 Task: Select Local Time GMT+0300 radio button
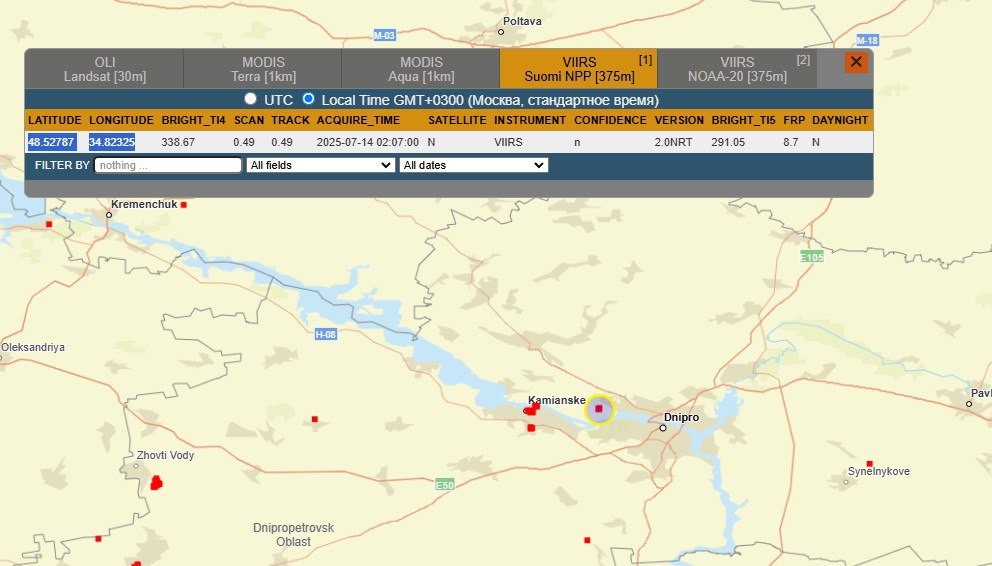point(308,99)
